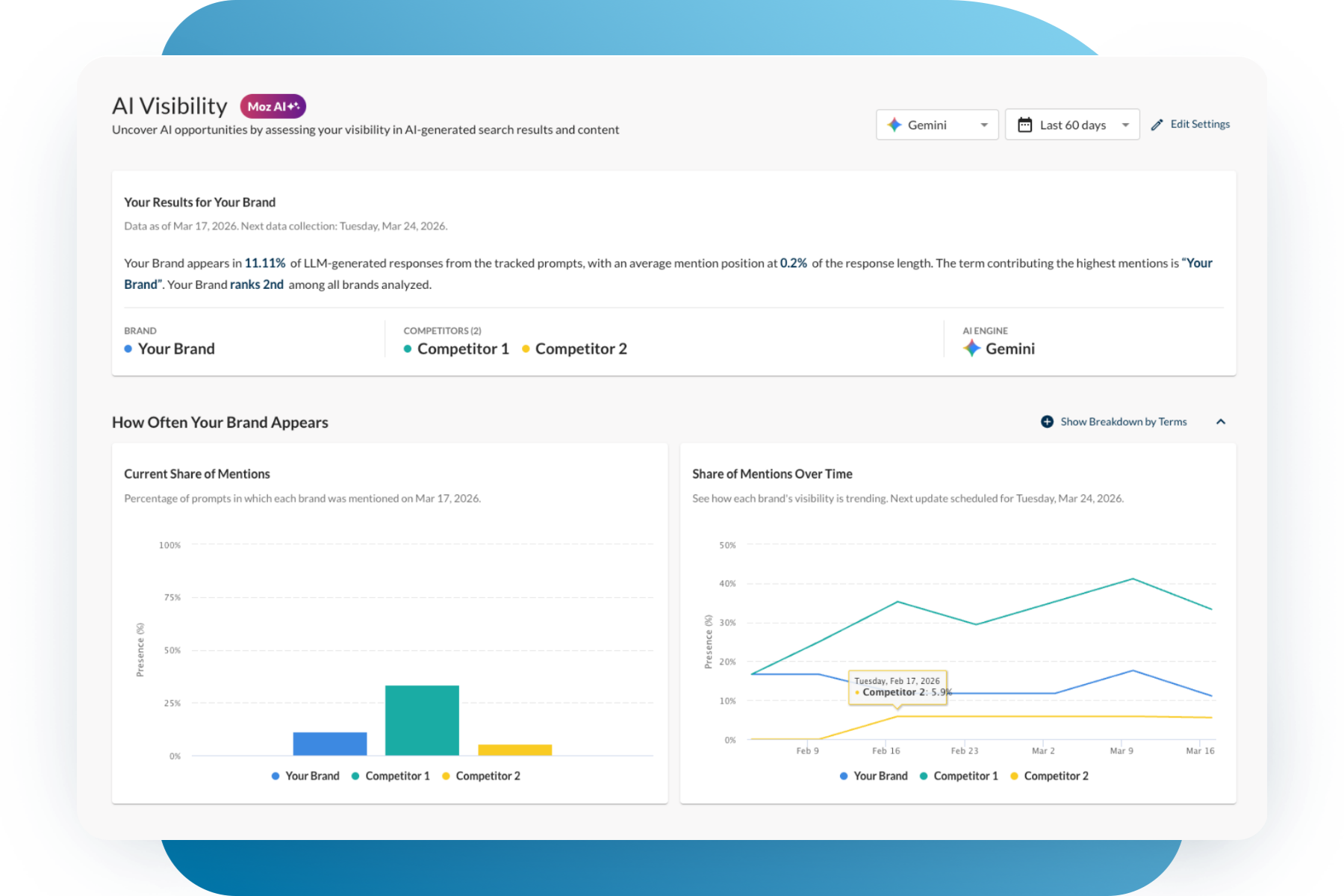Click Share of Mentions Over Time heading

pyautogui.click(x=772, y=474)
